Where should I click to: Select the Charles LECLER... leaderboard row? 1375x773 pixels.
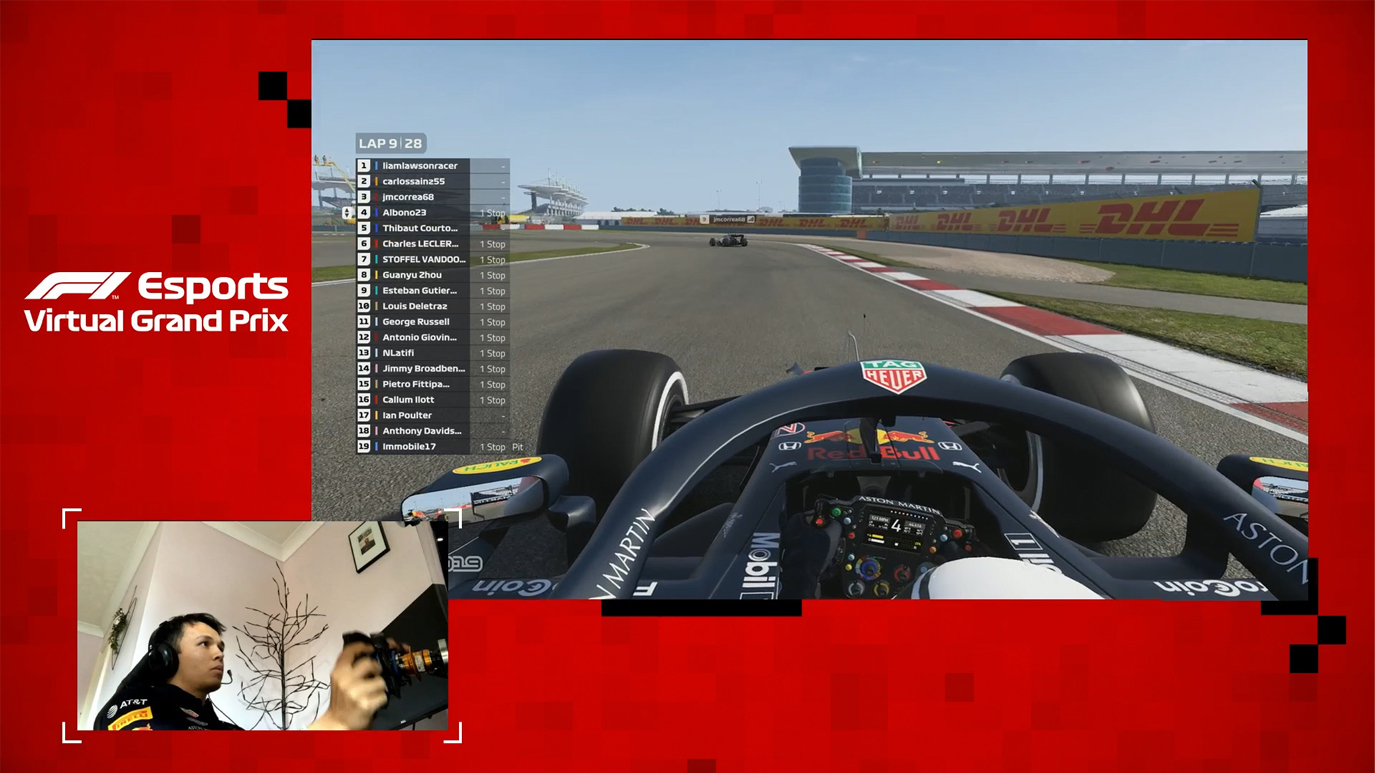pyautogui.click(x=433, y=244)
